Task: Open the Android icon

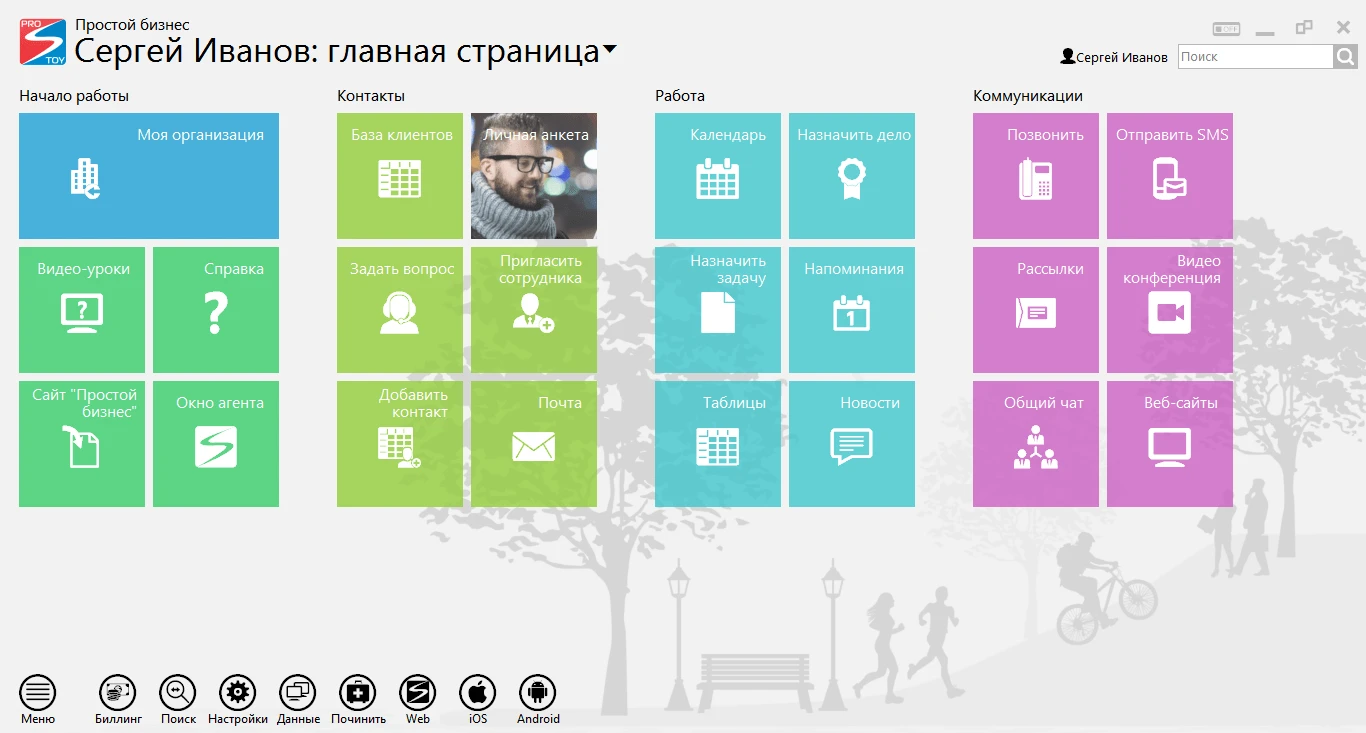Action: (x=537, y=692)
